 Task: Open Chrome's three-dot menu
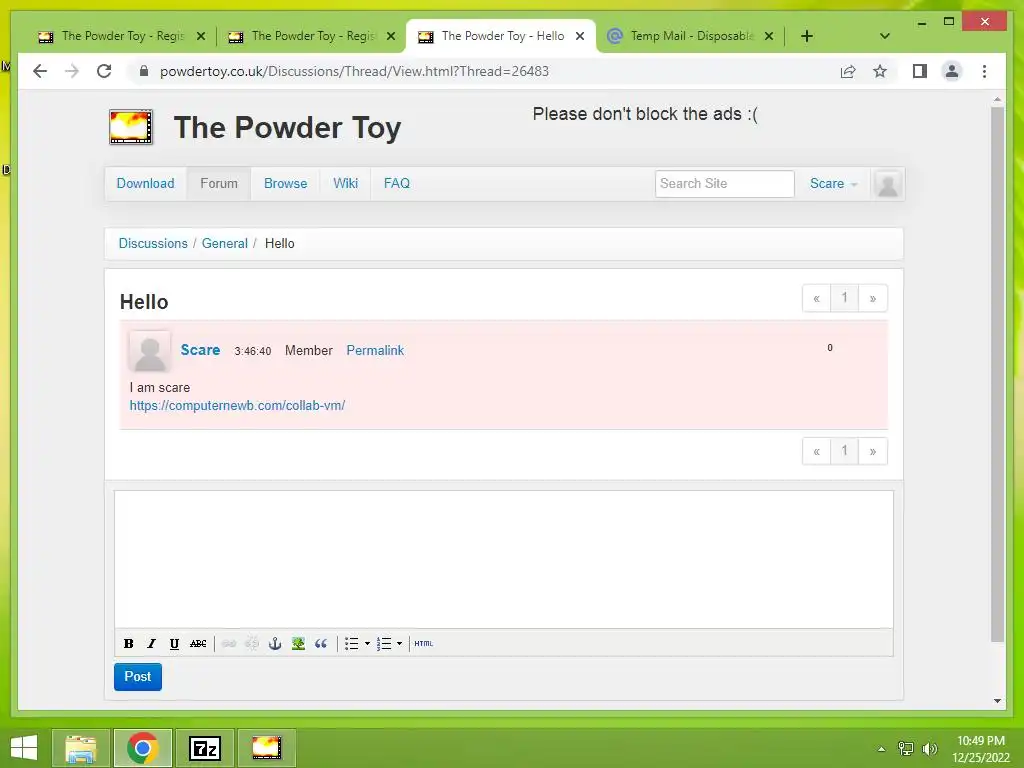point(984,71)
